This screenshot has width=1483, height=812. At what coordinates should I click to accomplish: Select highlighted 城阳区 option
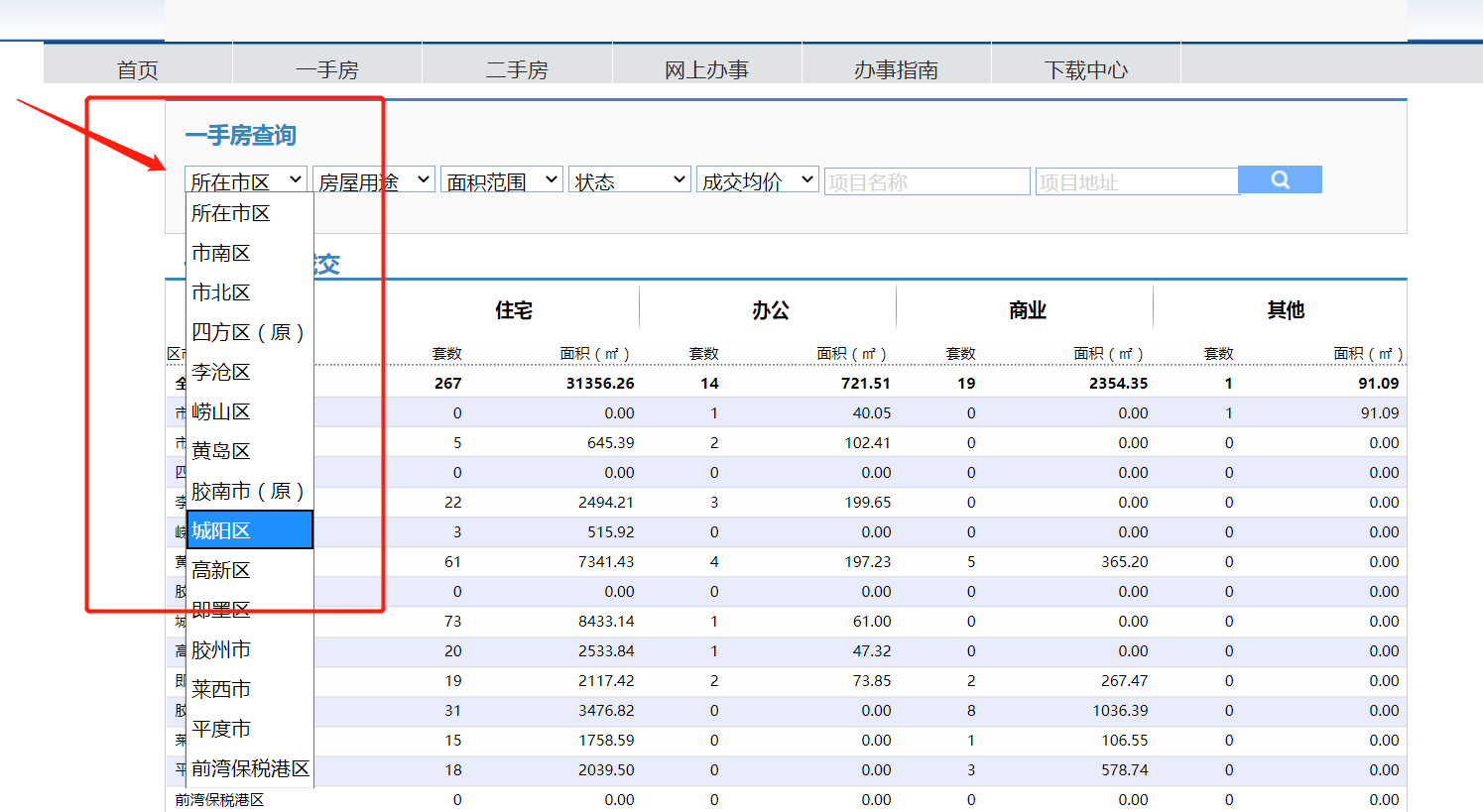click(x=250, y=530)
